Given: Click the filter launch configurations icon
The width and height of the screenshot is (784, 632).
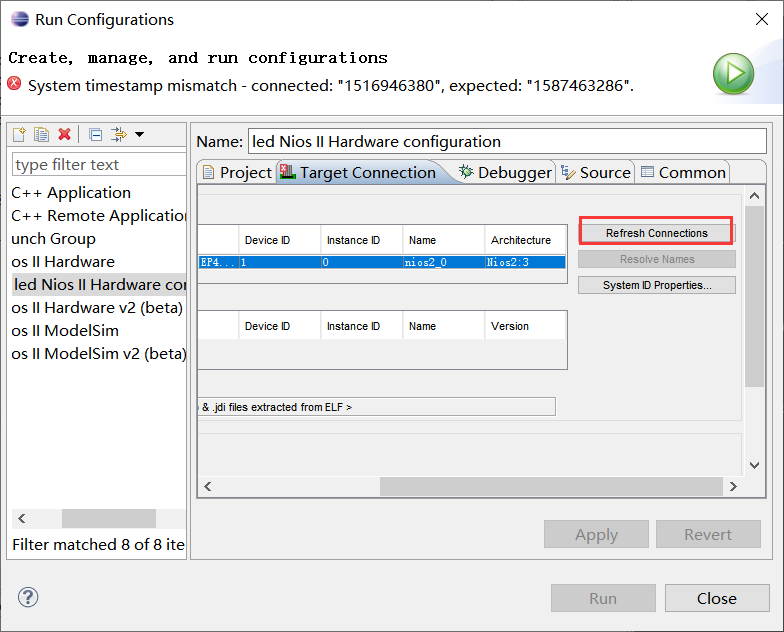Looking at the screenshot, I should click(x=118, y=135).
